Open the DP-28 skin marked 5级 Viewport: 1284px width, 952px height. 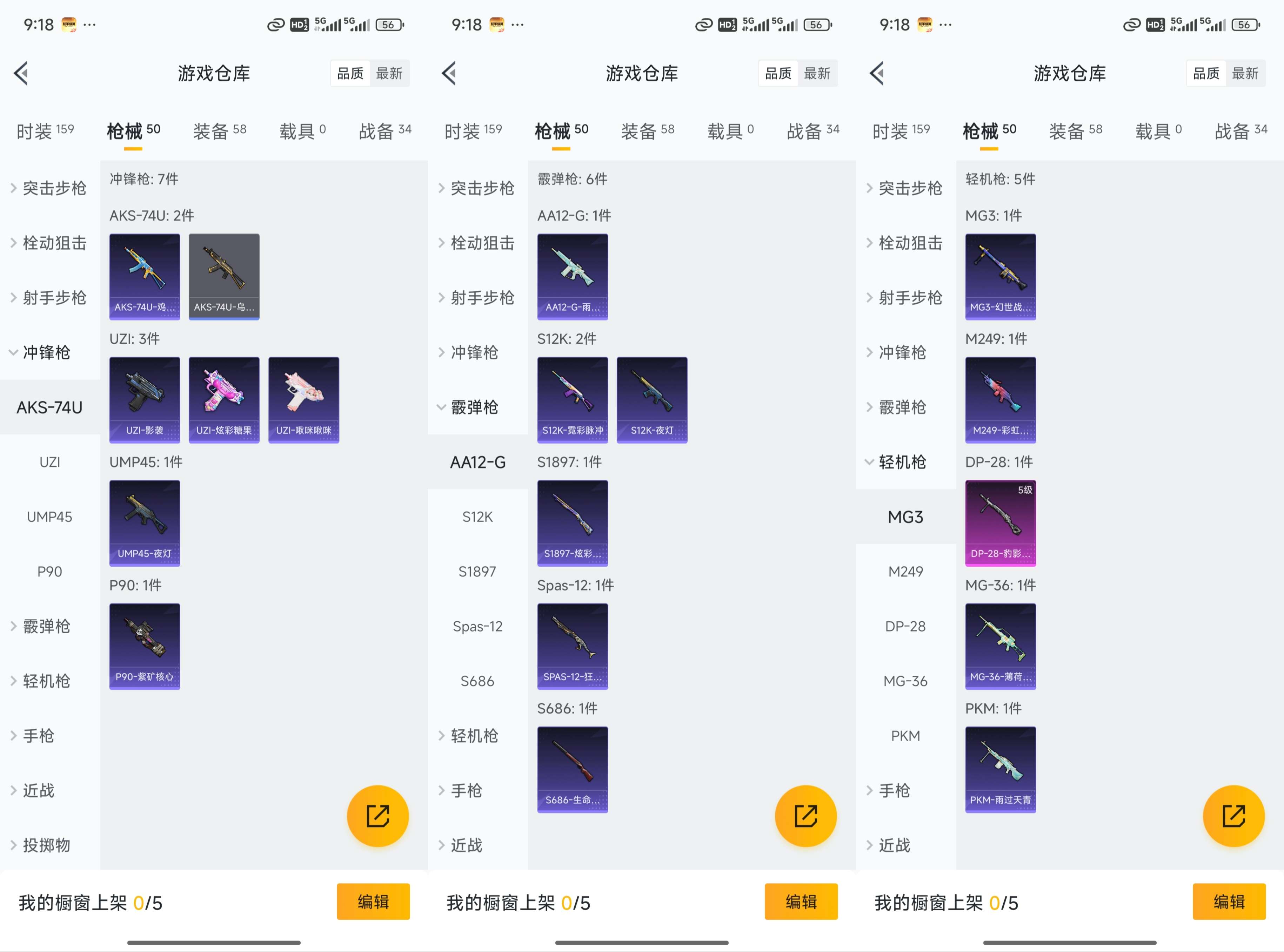coord(1000,523)
